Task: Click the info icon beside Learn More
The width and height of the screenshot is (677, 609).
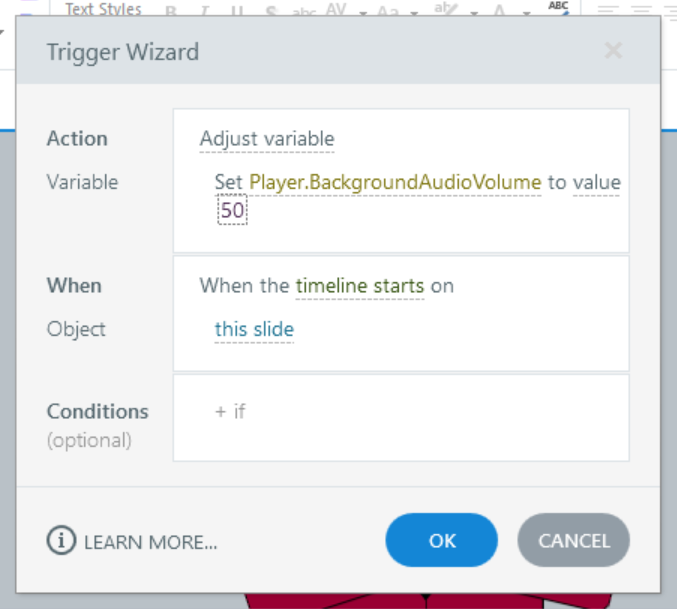Action: (x=61, y=541)
